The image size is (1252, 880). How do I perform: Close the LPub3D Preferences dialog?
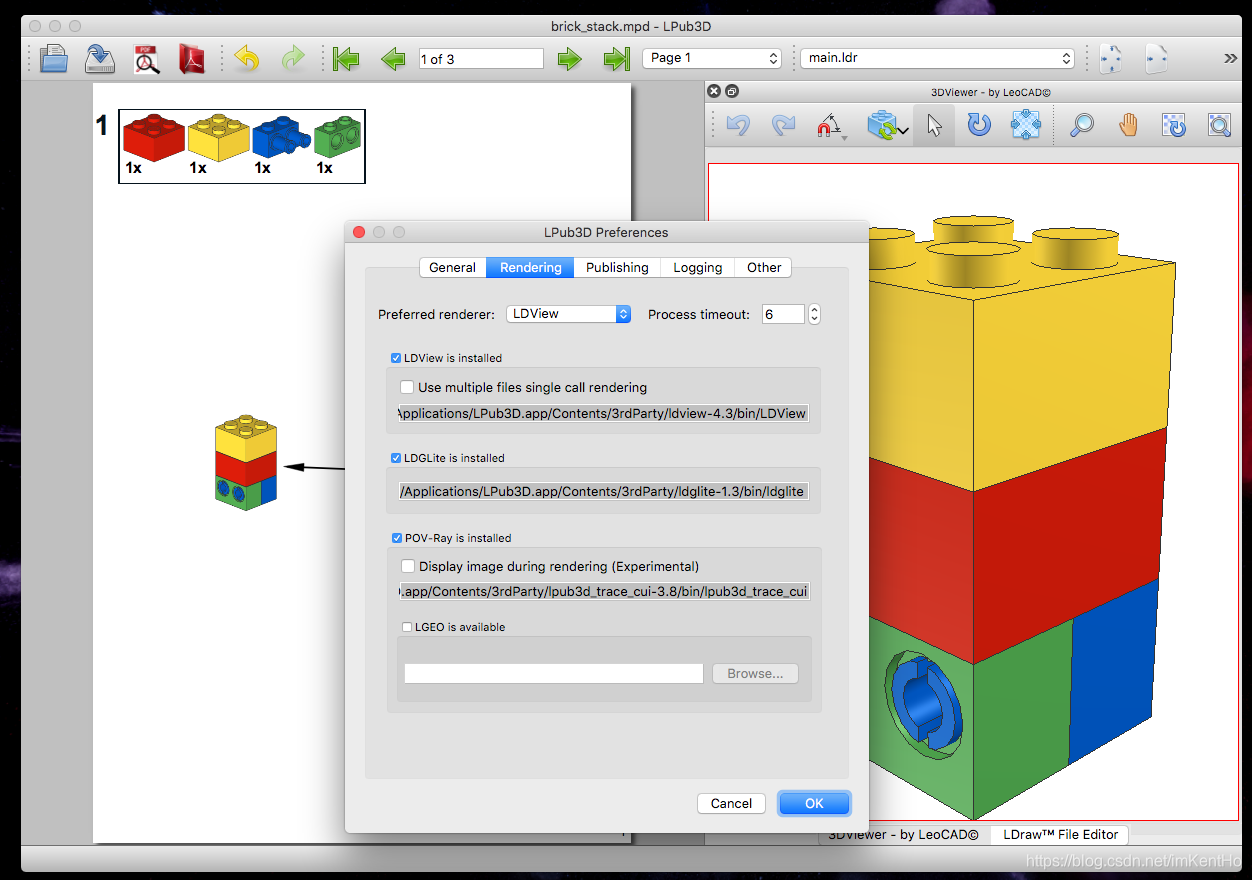(359, 232)
